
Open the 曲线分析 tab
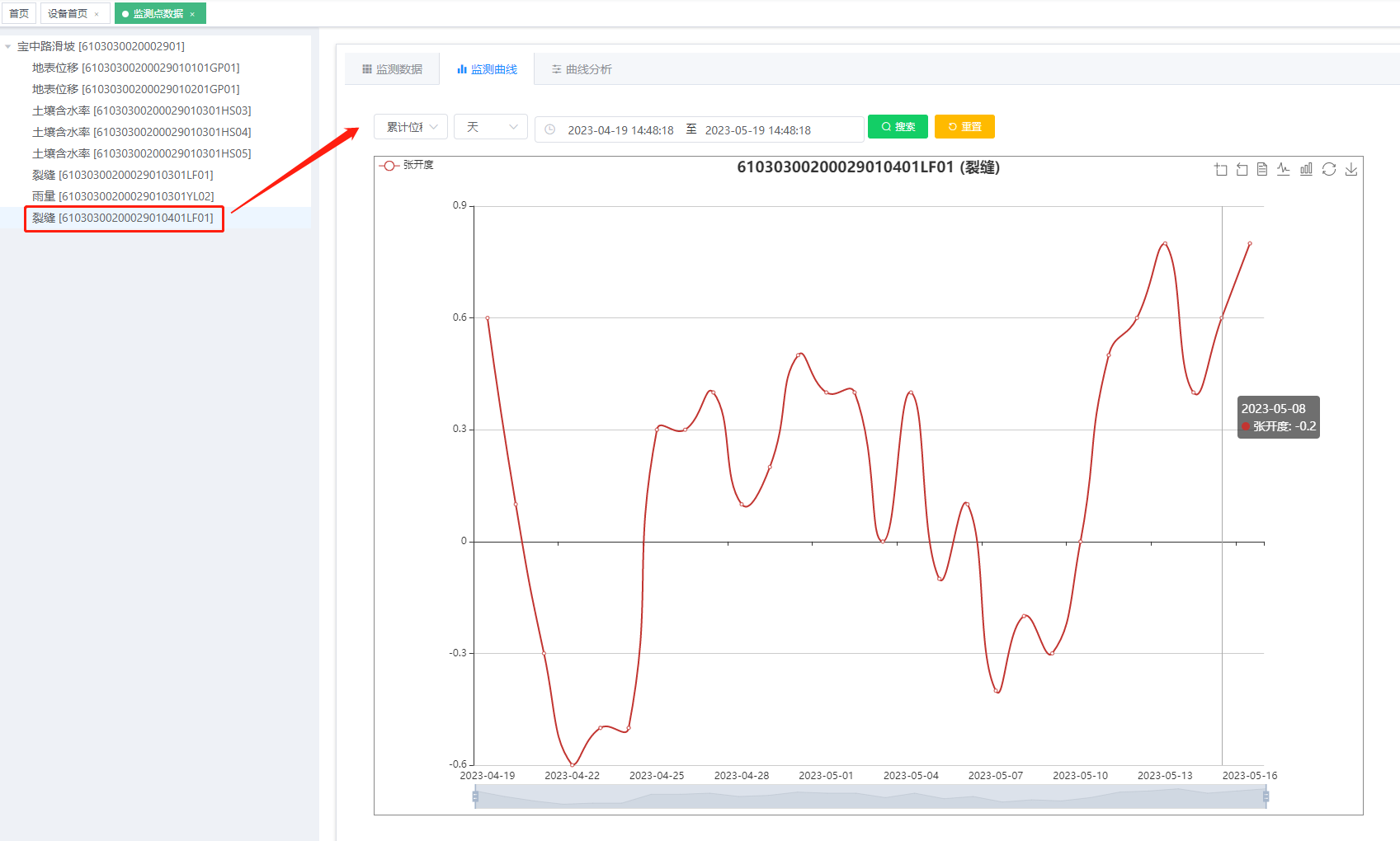[582, 69]
